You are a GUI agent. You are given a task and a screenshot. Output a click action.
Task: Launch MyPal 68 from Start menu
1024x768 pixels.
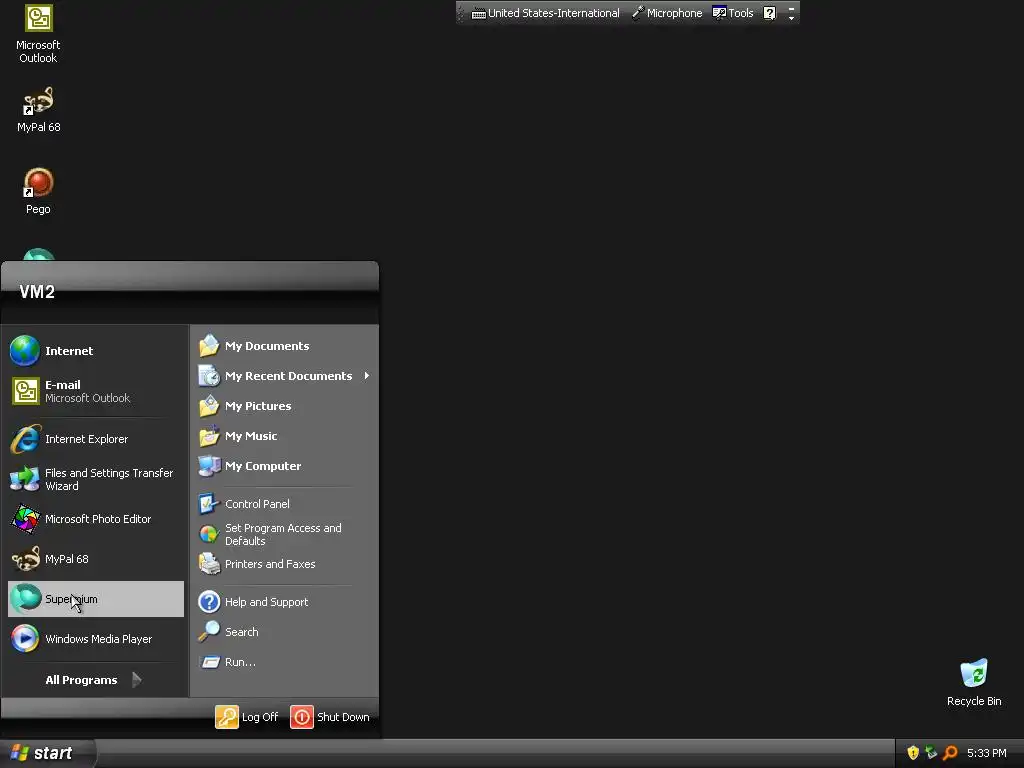[96, 559]
